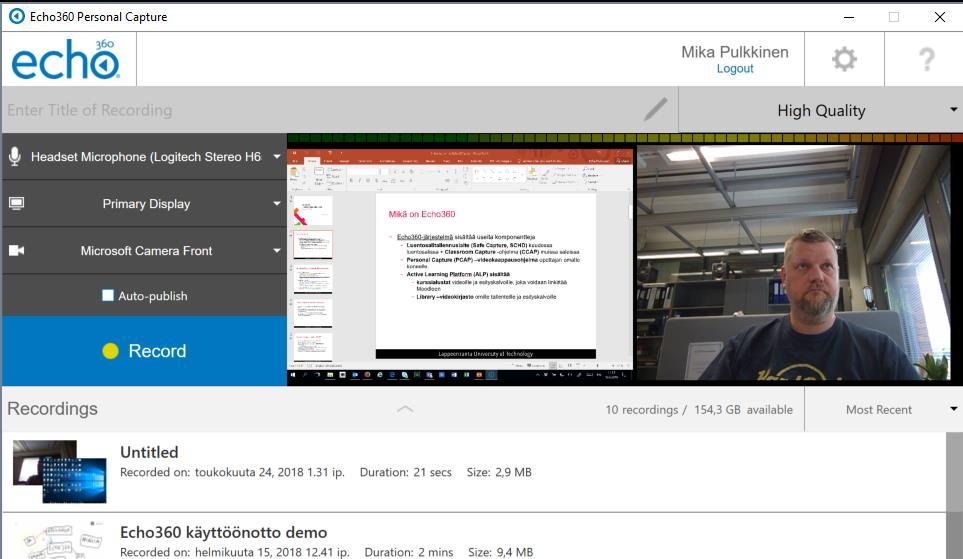
Task: Click the echo360 logo
Action: coord(66,60)
